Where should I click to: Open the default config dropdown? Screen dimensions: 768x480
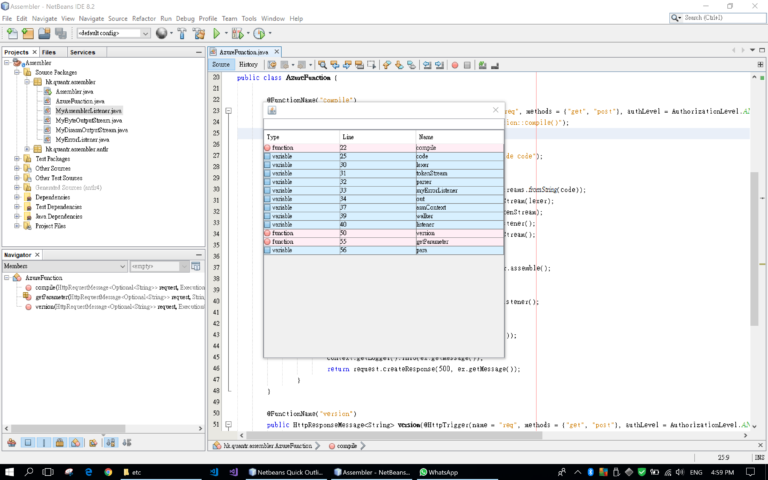pyautogui.click(x=113, y=33)
